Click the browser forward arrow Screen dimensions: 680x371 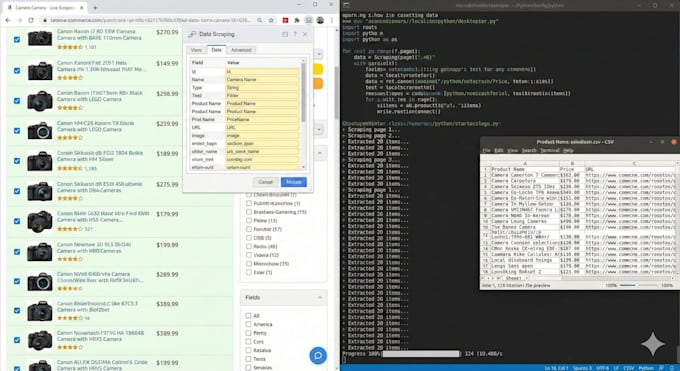(x=20, y=20)
